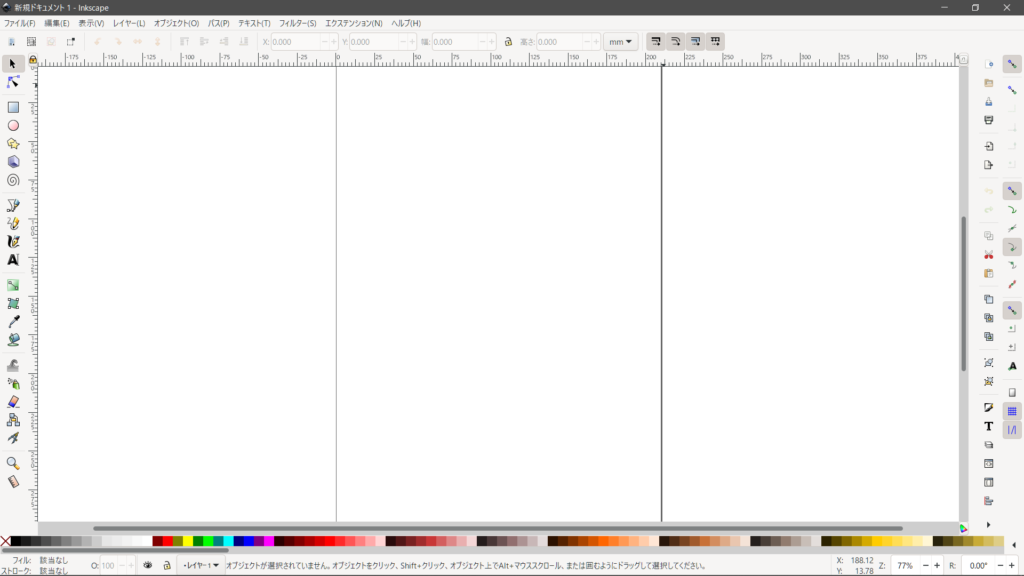Toggle current layer visibility eye
The height and width of the screenshot is (576, 1024).
click(x=148, y=566)
